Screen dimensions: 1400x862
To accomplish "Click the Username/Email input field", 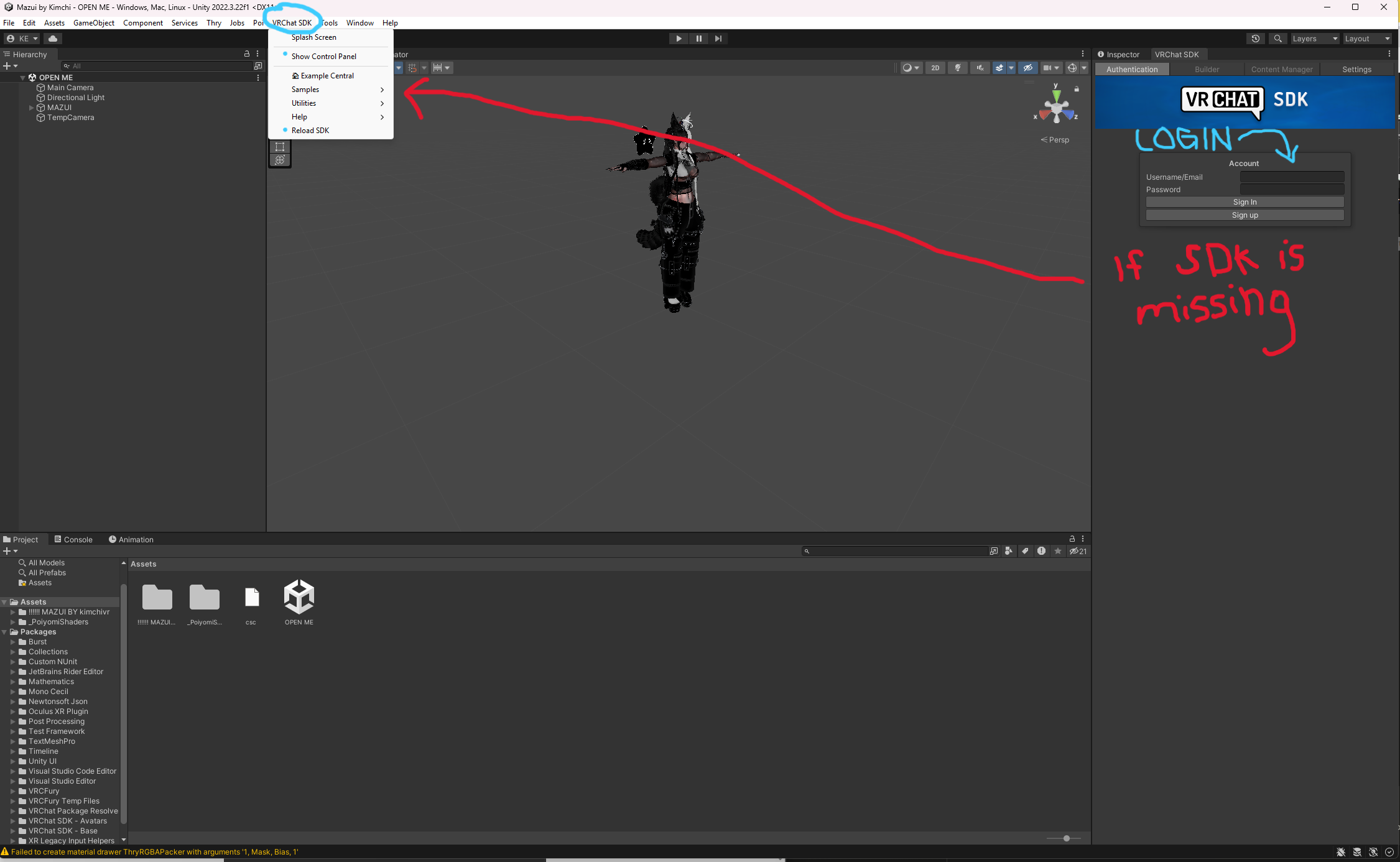I will click(1292, 177).
